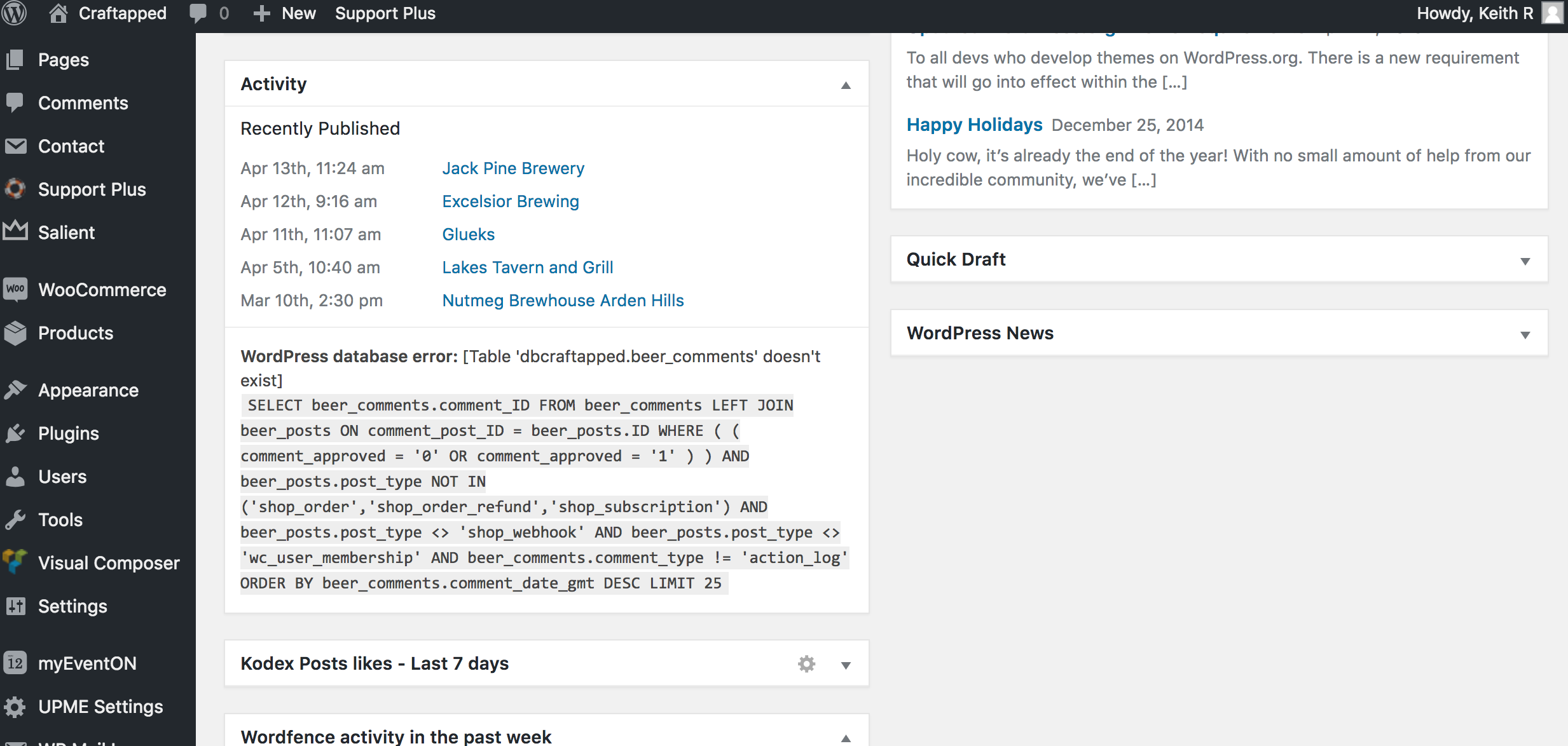Click the Kodex Posts likes title
The width and height of the screenshot is (1568, 746).
click(375, 663)
